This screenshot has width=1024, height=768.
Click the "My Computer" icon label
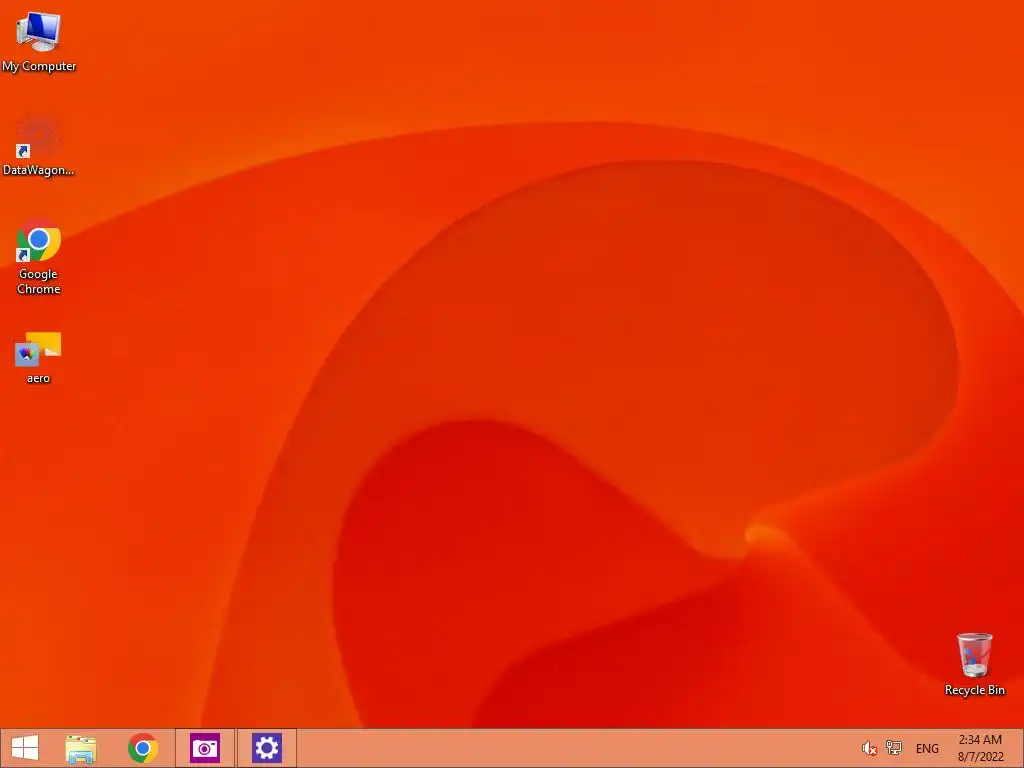pyautogui.click(x=39, y=66)
